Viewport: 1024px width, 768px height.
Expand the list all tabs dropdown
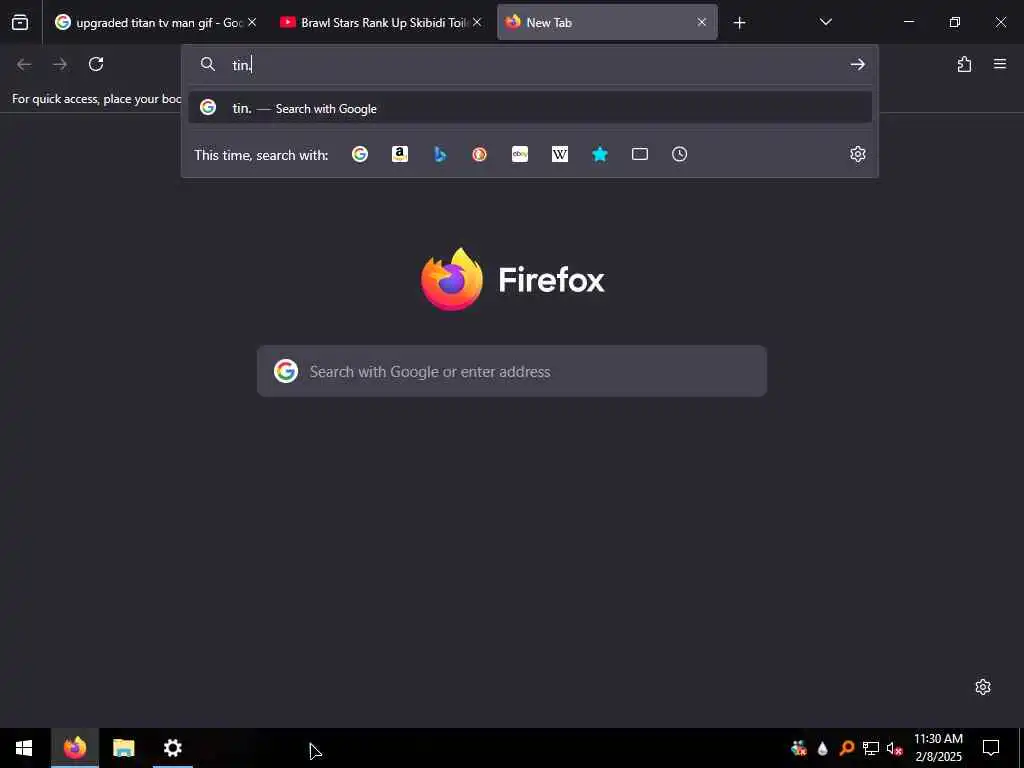825,22
